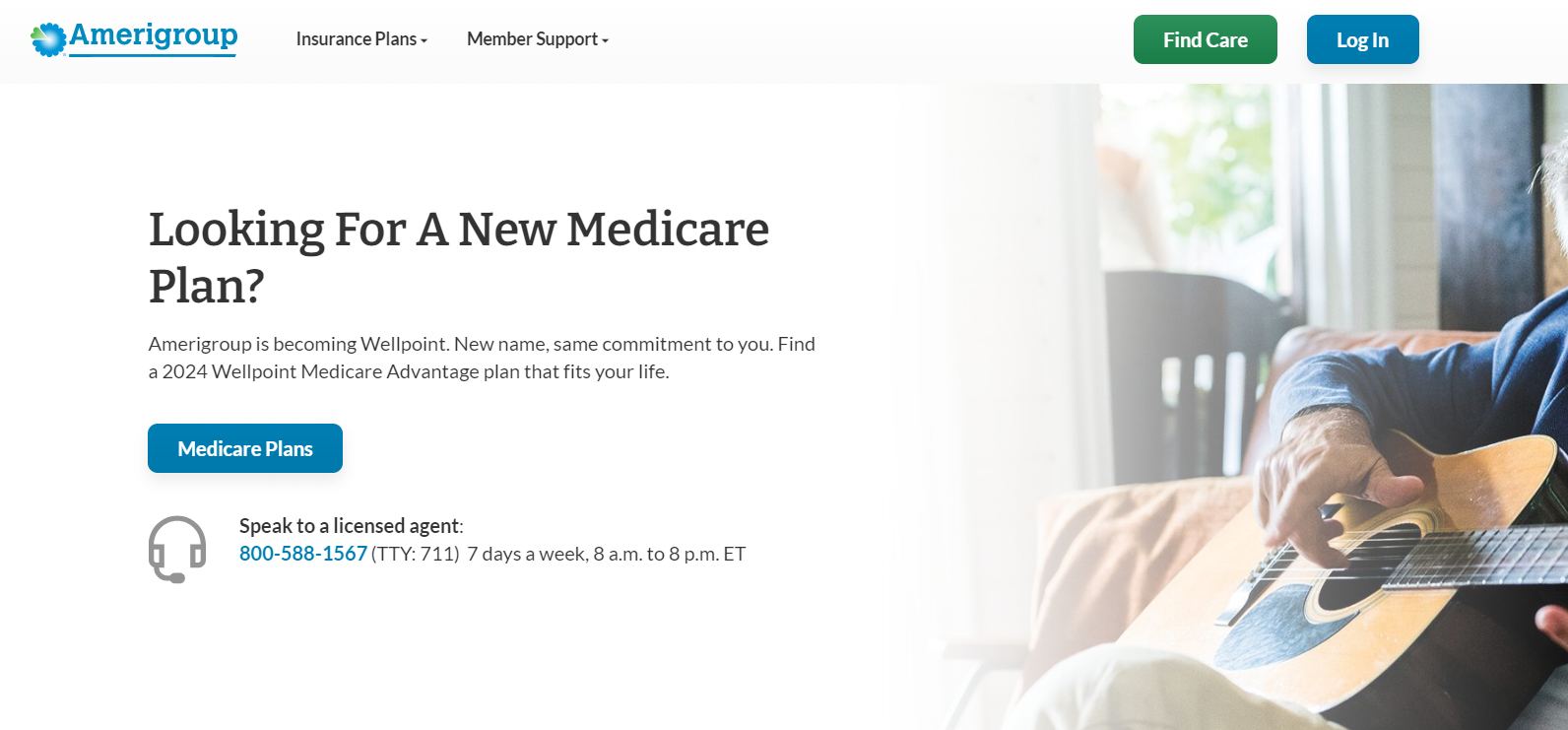Call the 800-588-1567 phone link

303,554
